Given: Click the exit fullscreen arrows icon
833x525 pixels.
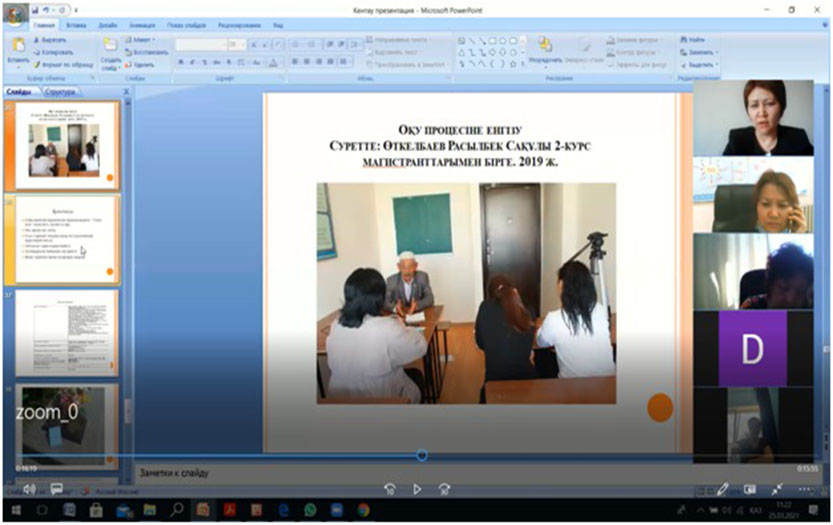Looking at the screenshot, I should point(777,489).
